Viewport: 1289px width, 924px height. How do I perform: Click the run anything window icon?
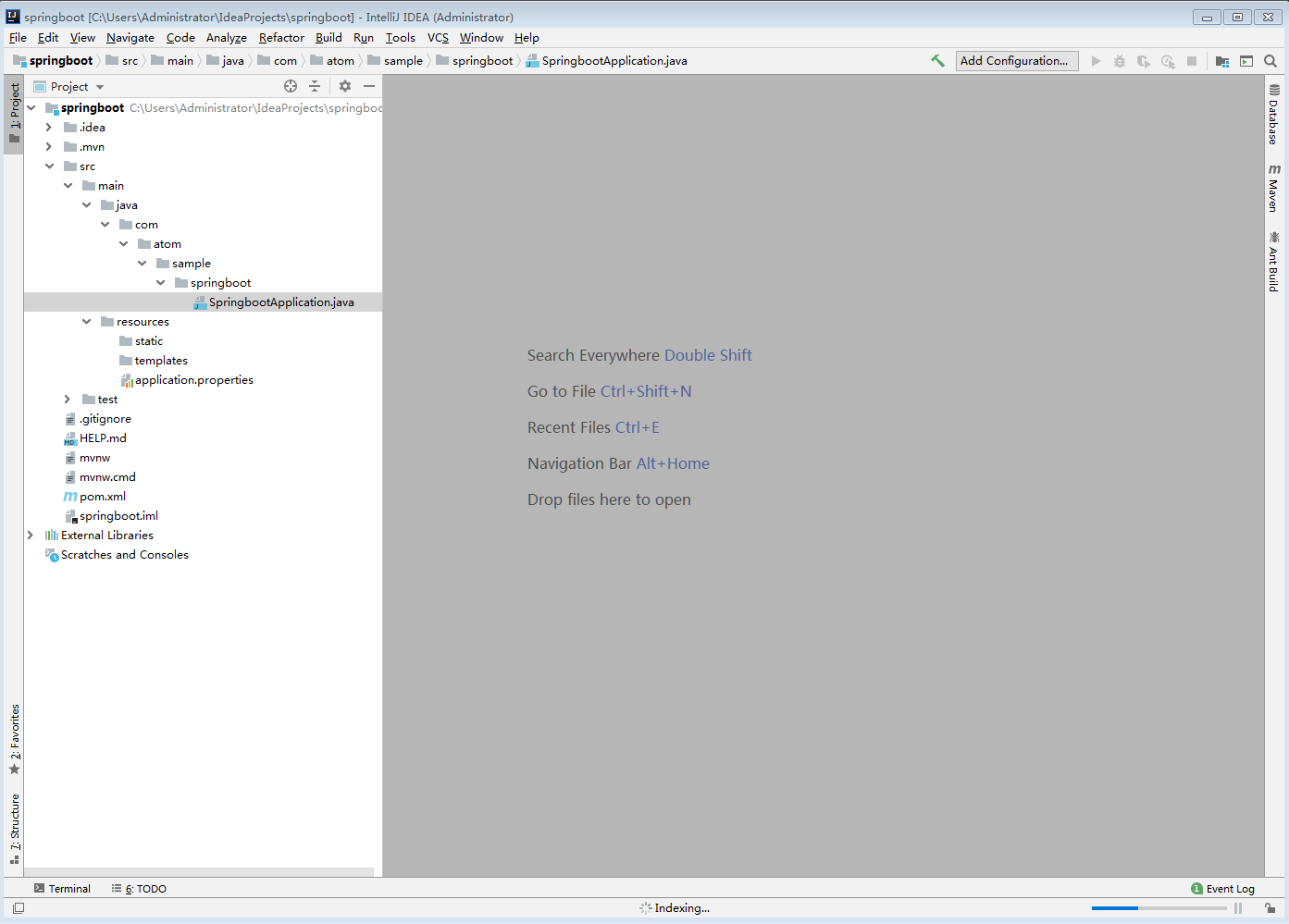pos(1246,61)
